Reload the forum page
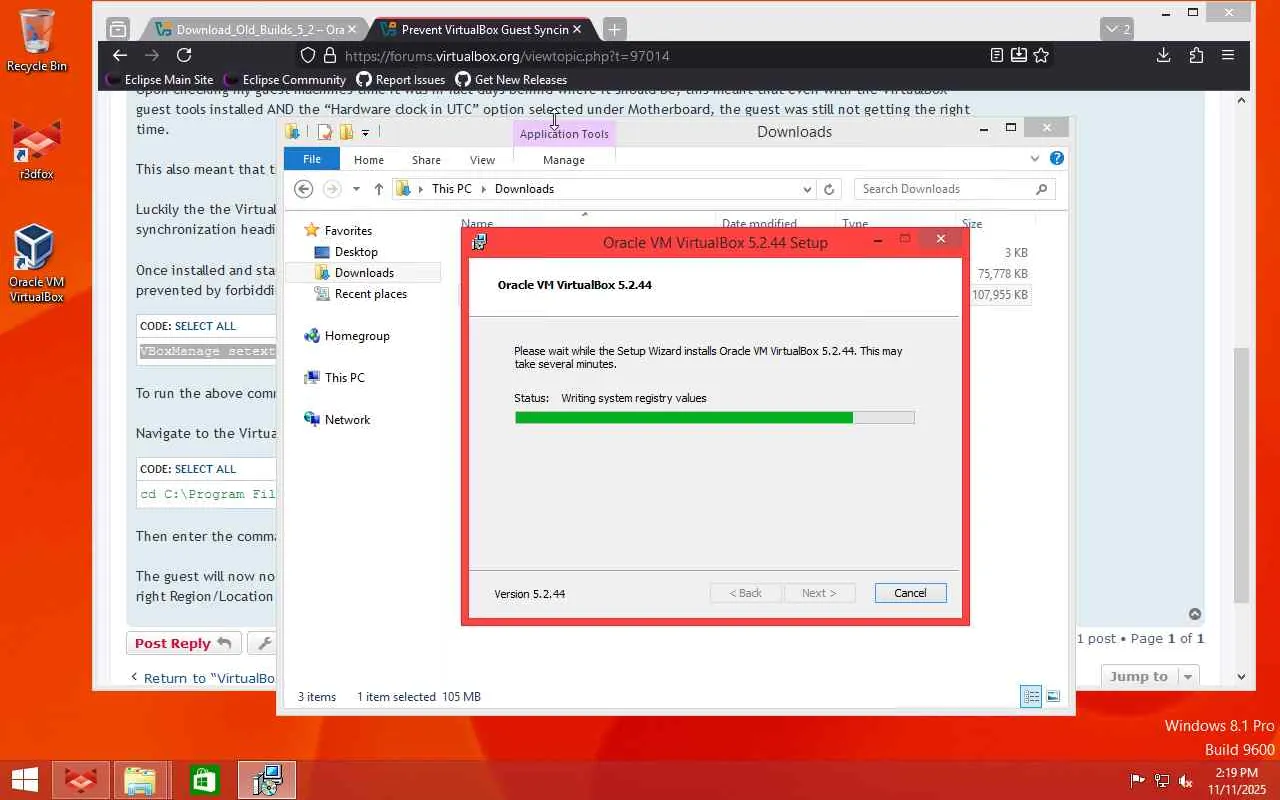The height and width of the screenshot is (800, 1280). [184, 56]
